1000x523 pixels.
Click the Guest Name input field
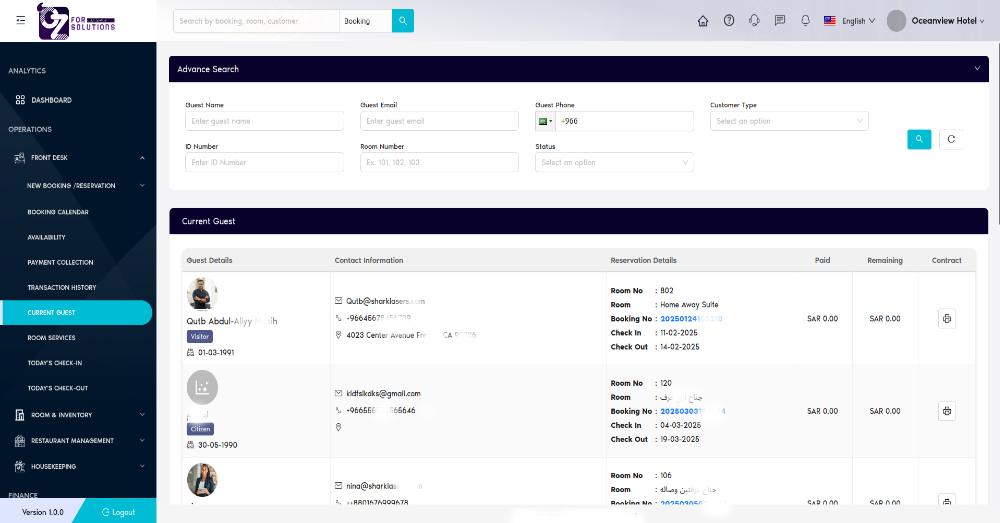[x=264, y=121]
